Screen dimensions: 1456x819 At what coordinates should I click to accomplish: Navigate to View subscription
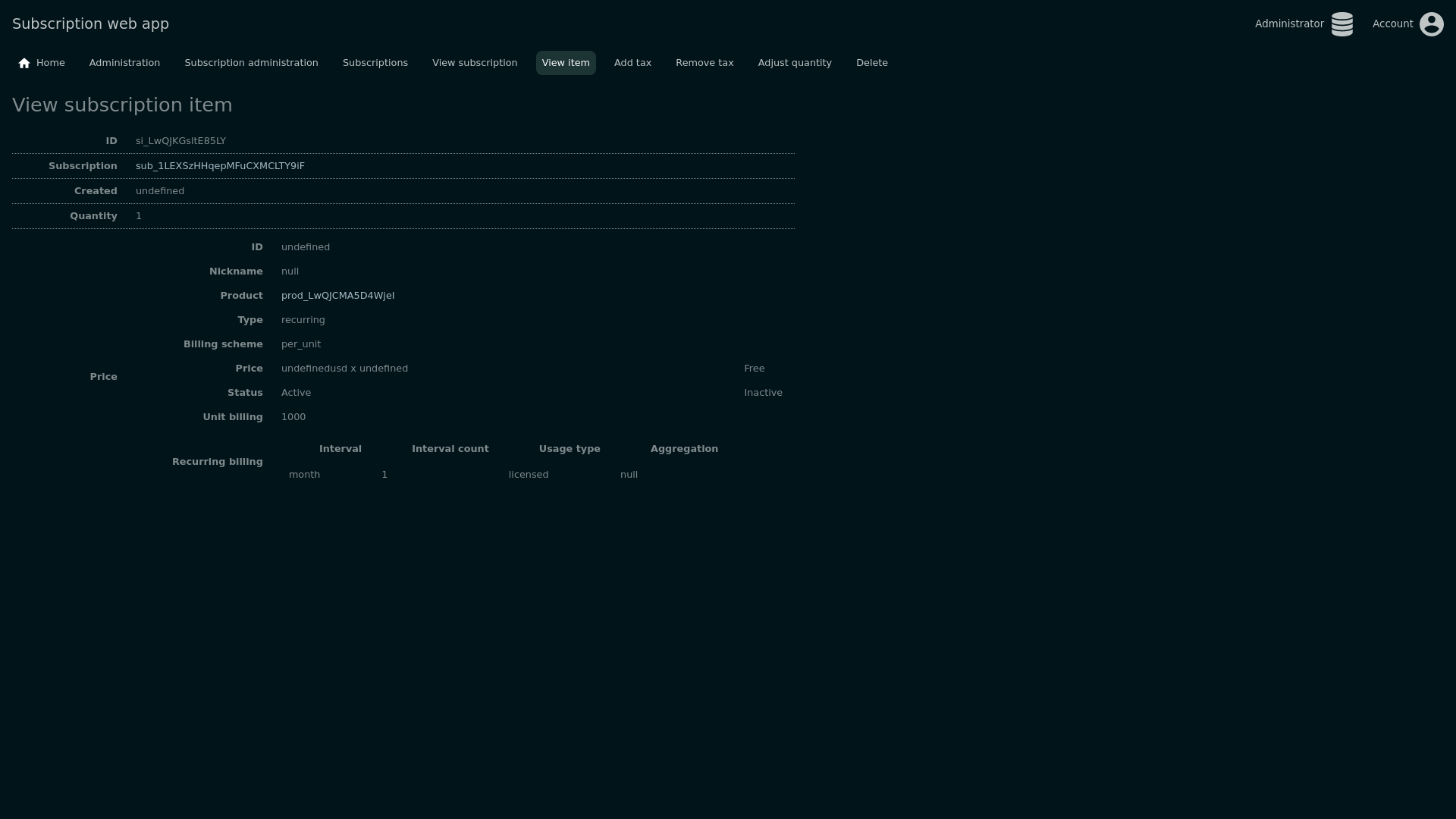[475, 63]
